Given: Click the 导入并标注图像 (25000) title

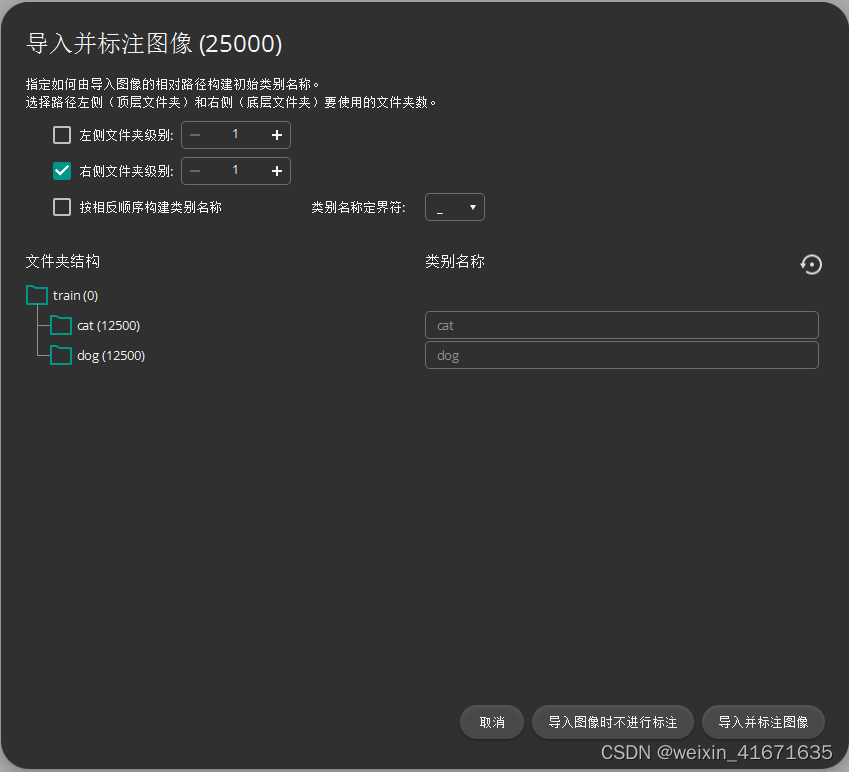Looking at the screenshot, I should point(154,44).
